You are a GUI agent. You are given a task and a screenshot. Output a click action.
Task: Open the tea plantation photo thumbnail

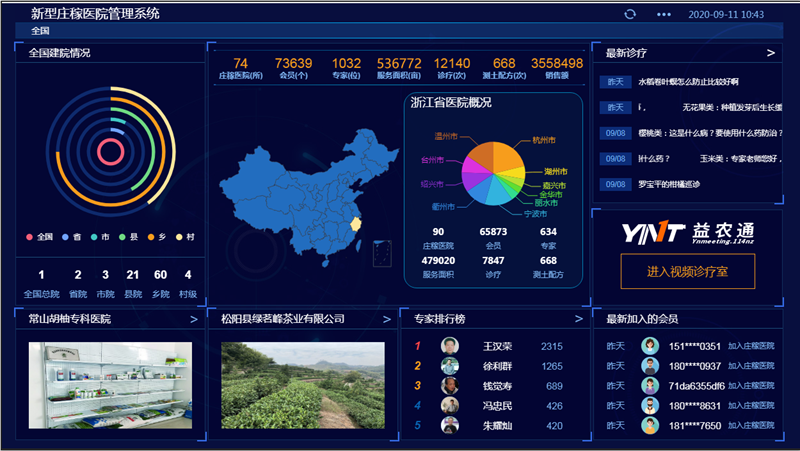pos(303,385)
